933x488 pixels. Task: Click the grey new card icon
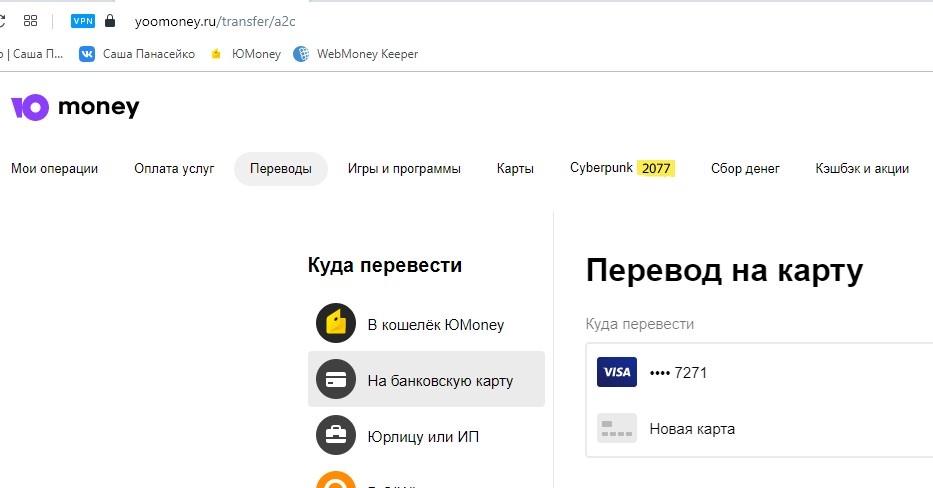(x=617, y=428)
